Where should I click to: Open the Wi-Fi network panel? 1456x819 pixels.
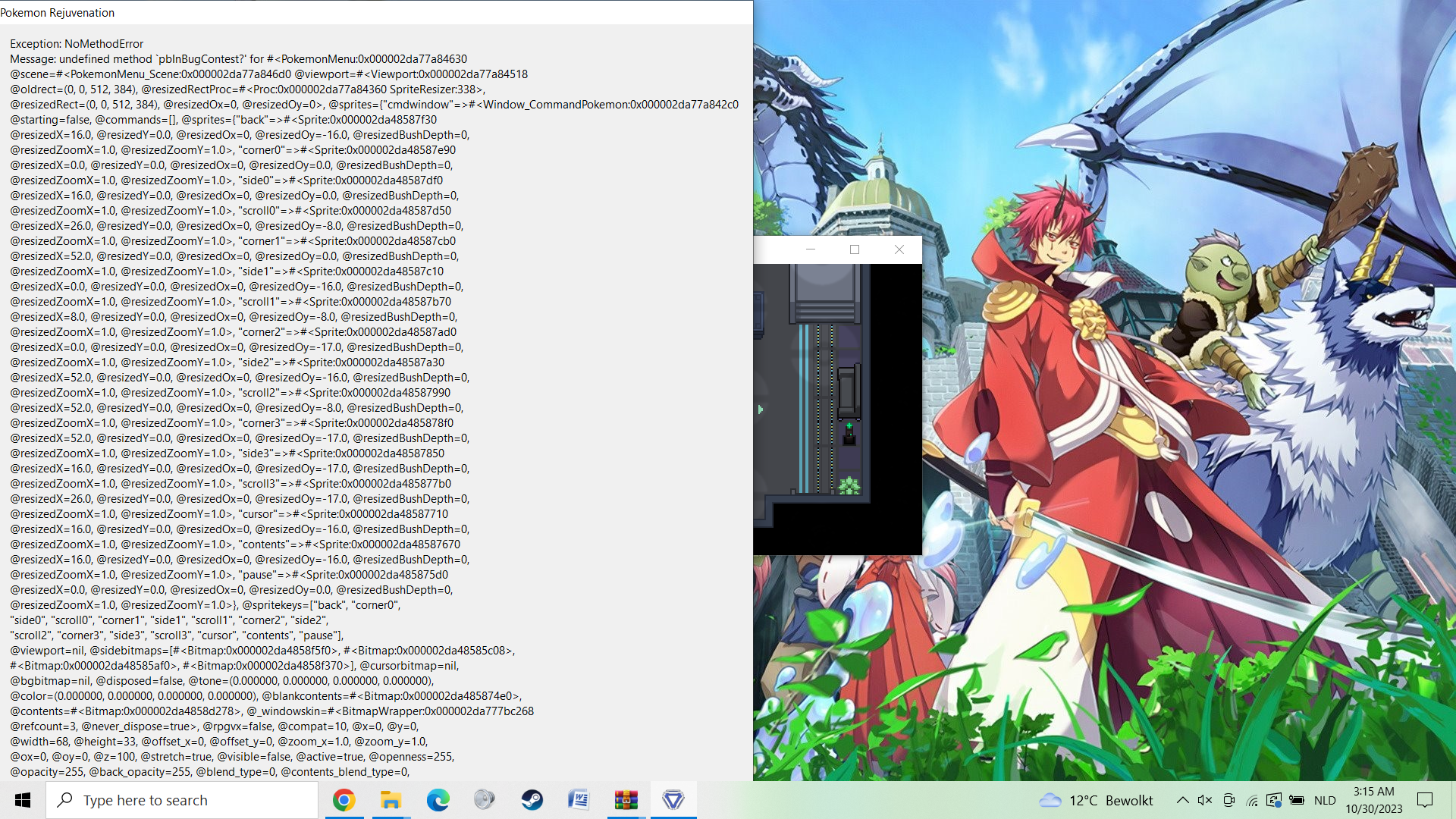(1252, 800)
